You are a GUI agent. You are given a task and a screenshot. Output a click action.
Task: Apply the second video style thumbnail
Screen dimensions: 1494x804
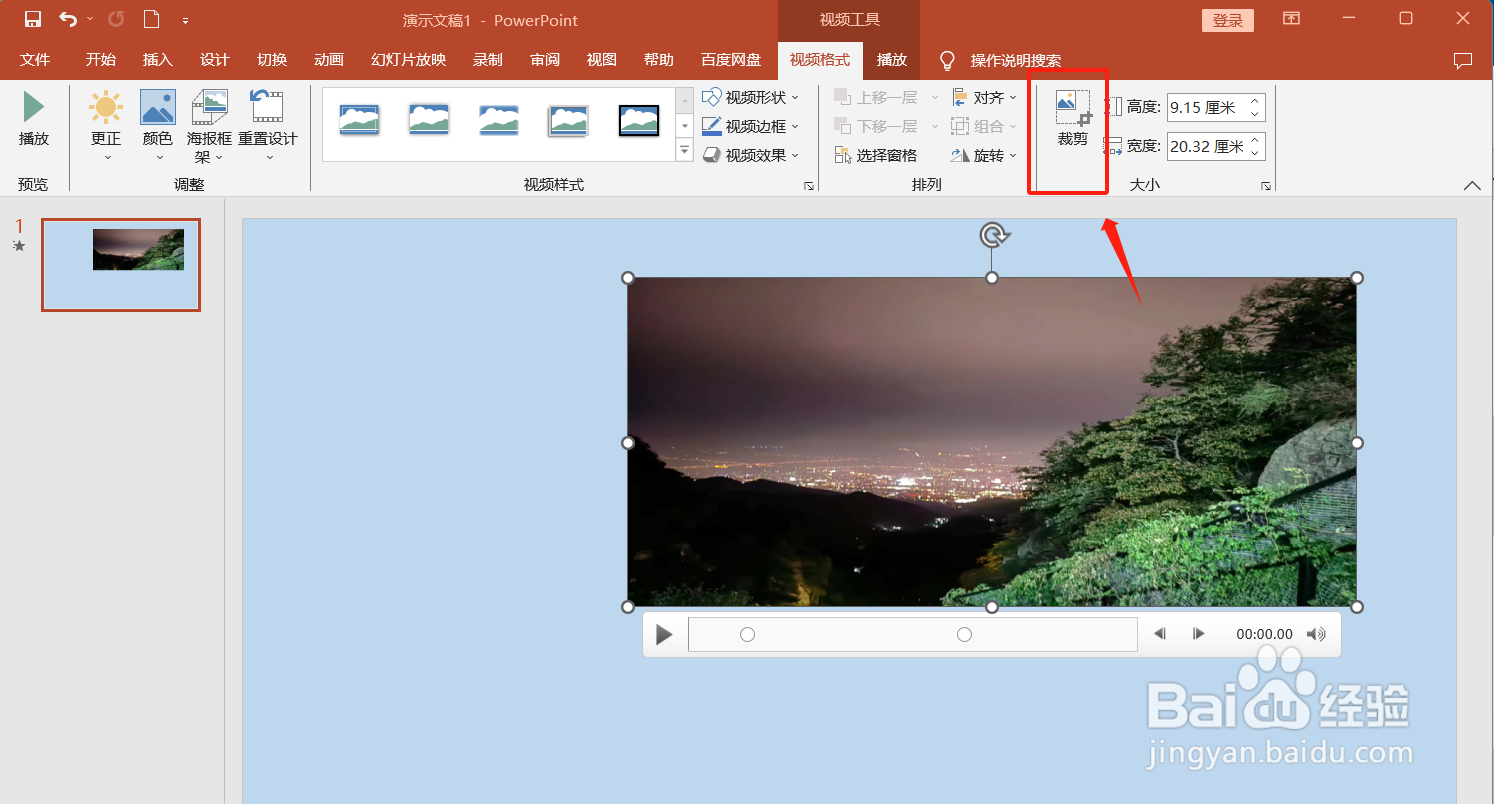click(x=429, y=120)
